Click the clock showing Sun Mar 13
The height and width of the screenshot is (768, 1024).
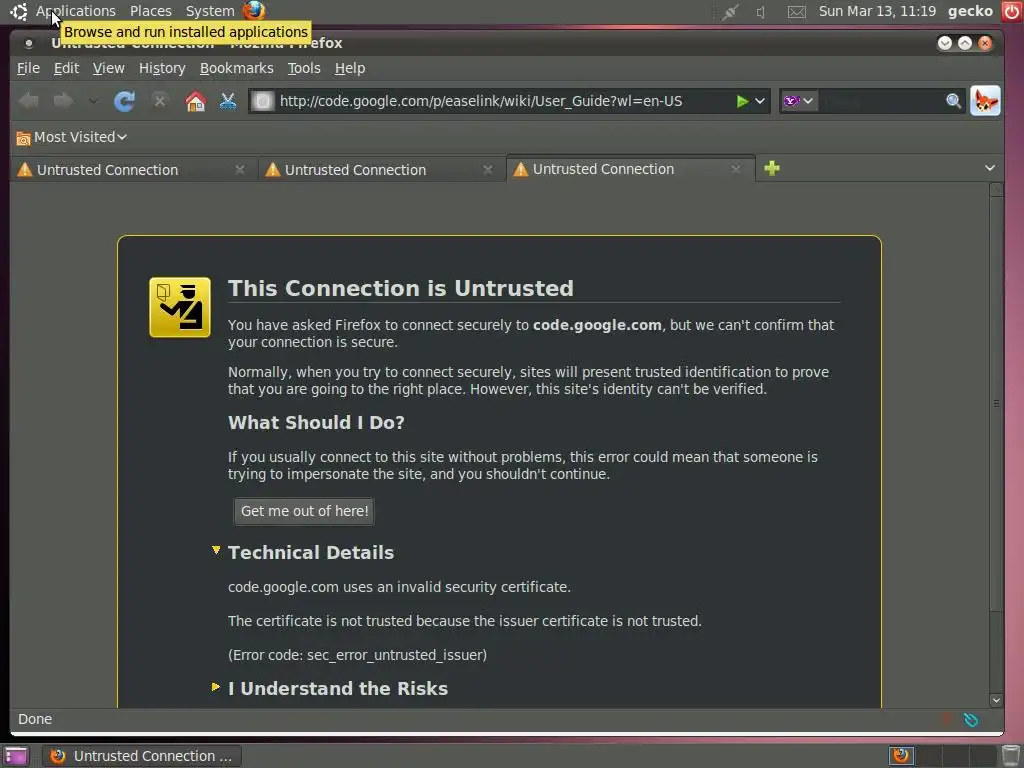pos(877,11)
